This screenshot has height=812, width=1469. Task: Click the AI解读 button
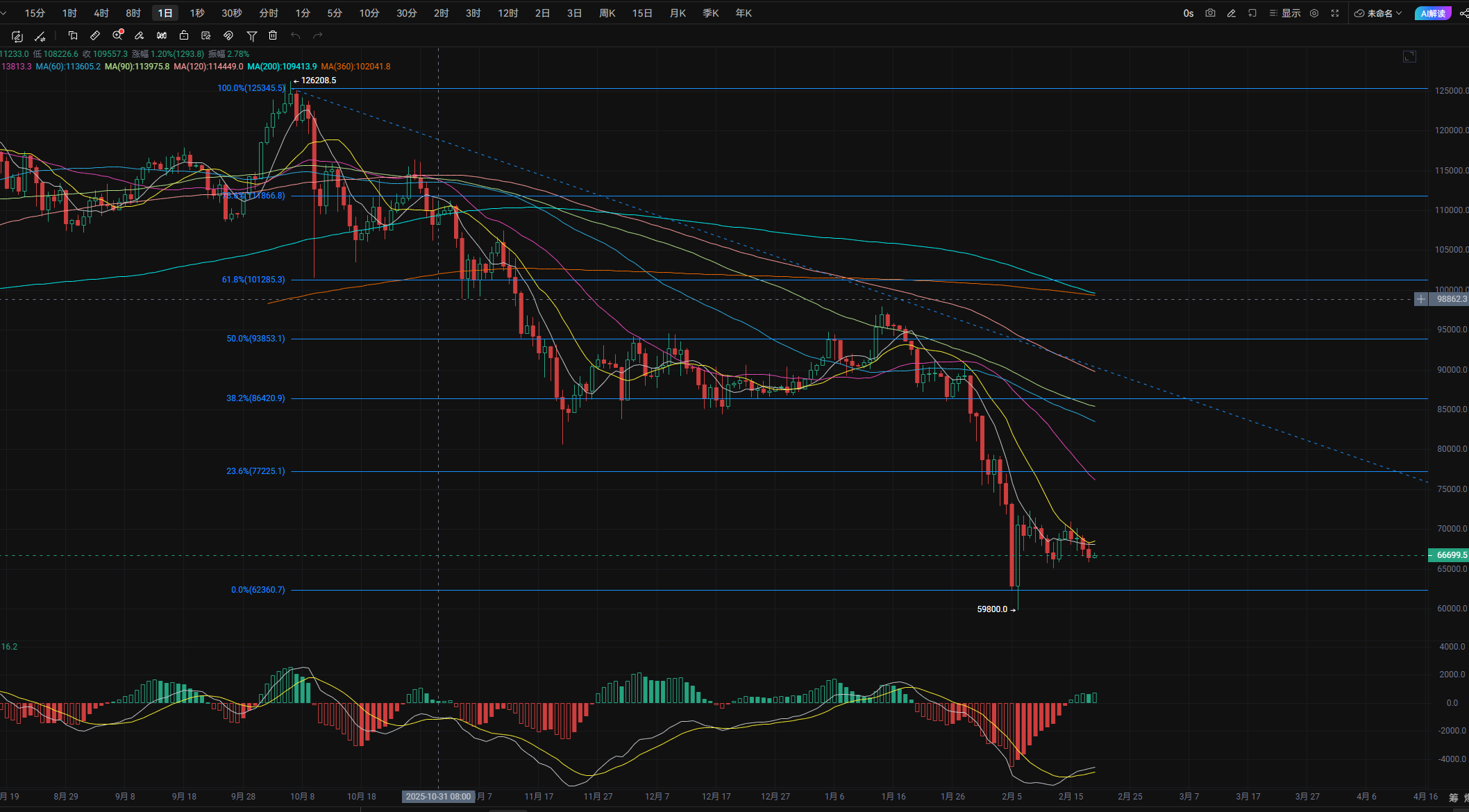pyautogui.click(x=1432, y=13)
